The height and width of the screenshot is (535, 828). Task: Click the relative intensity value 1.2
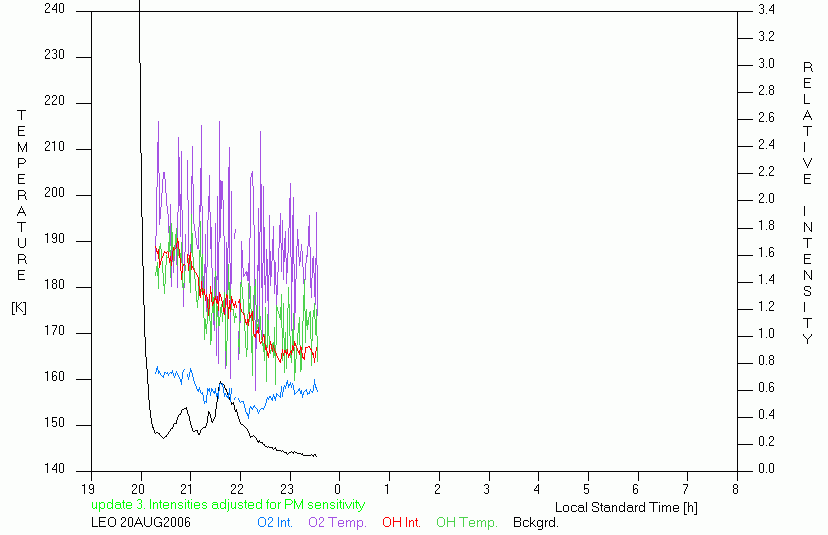click(x=766, y=306)
